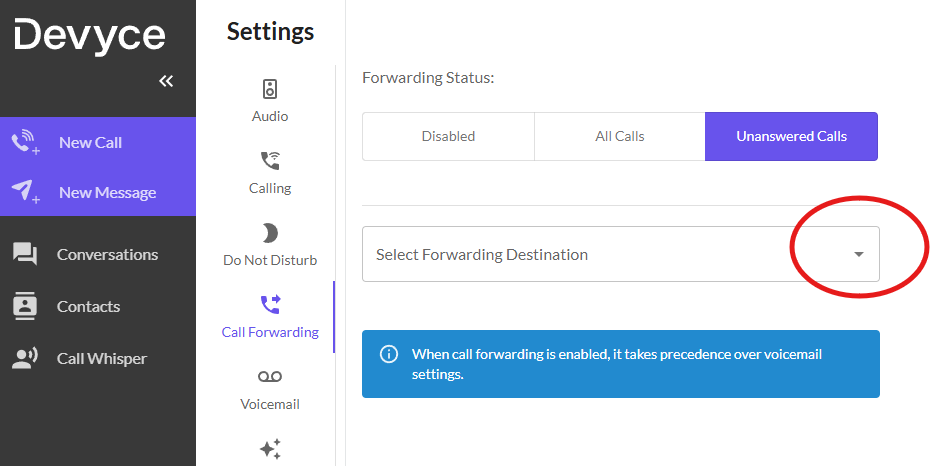
Task: Click the New Call phone icon
Action: coord(25,143)
